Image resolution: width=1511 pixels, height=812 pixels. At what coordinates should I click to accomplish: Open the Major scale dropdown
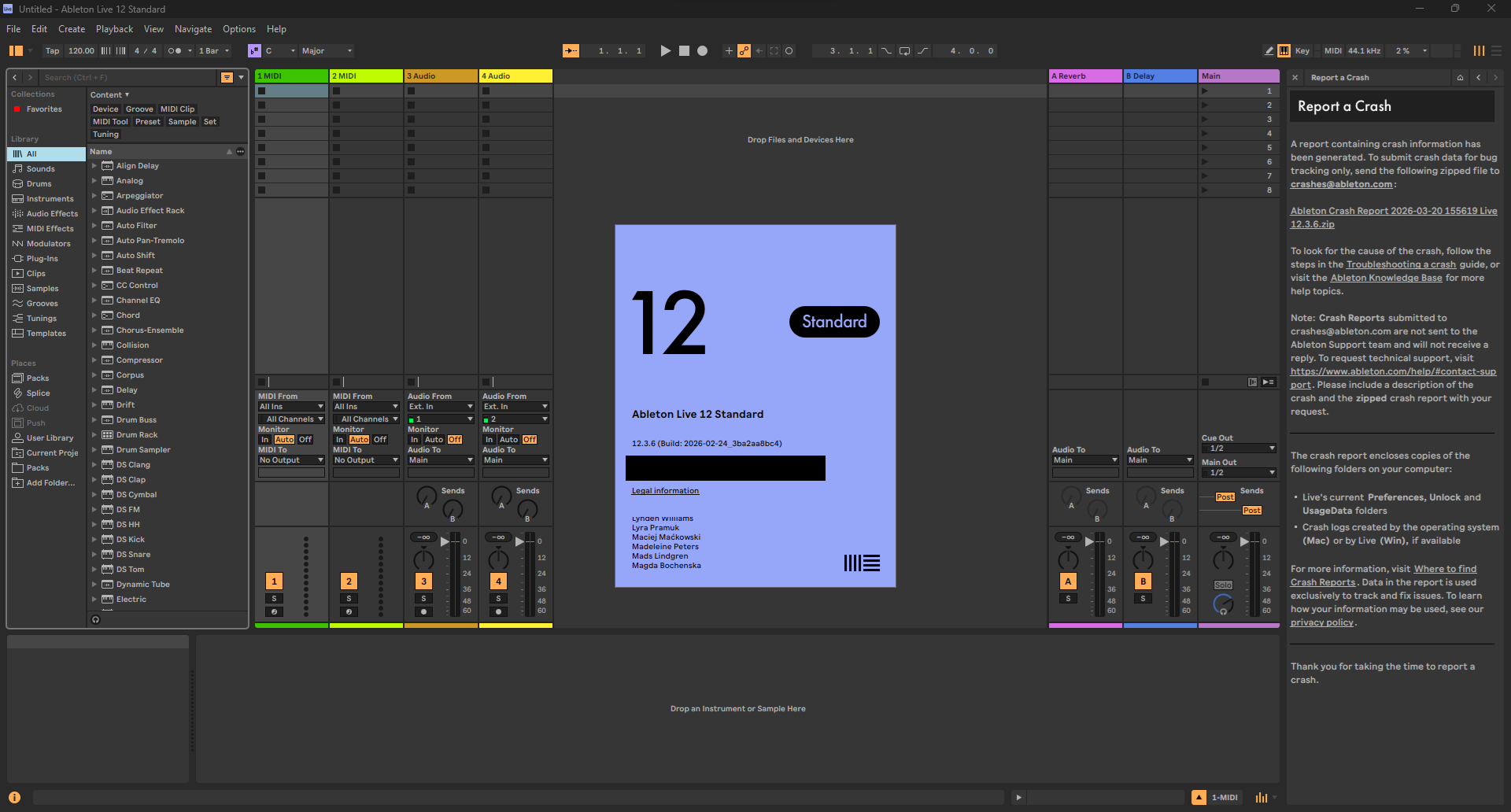pyautogui.click(x=324, y=50)
